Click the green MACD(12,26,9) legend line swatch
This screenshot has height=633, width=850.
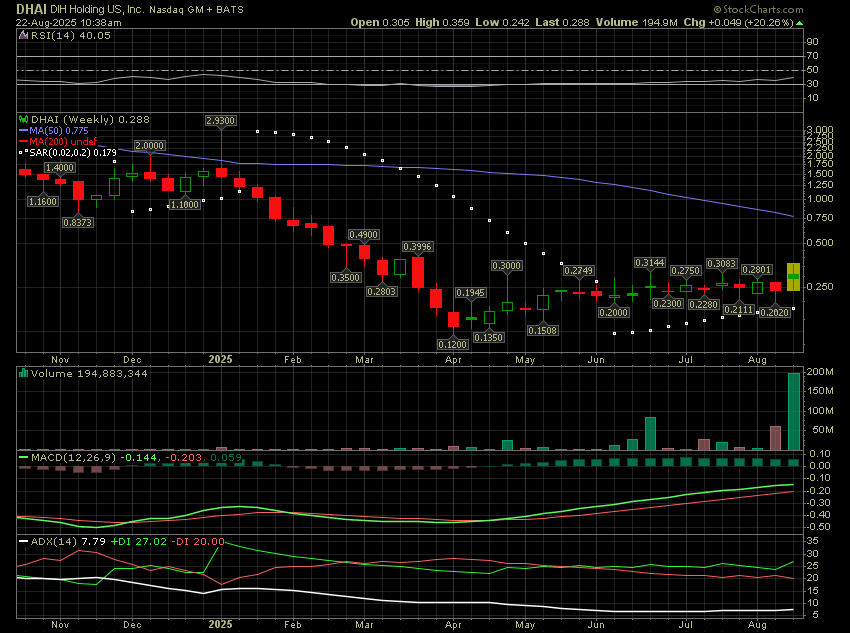click(23, 457)
